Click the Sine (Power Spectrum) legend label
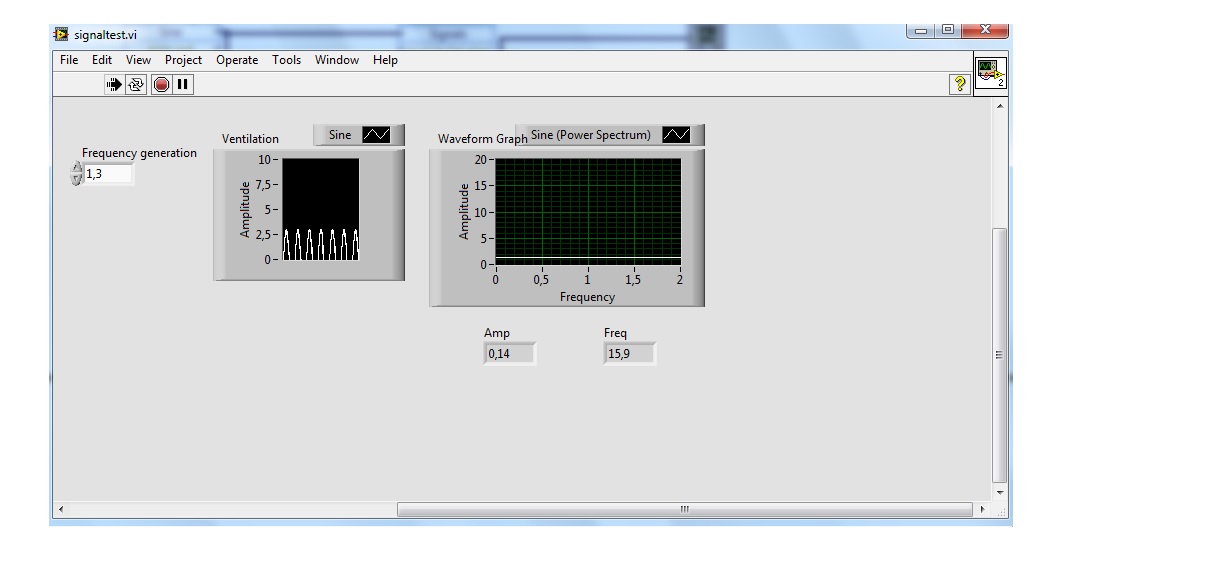The width and height of the screenshot is (1214, 582). click(x=591, y=135)
